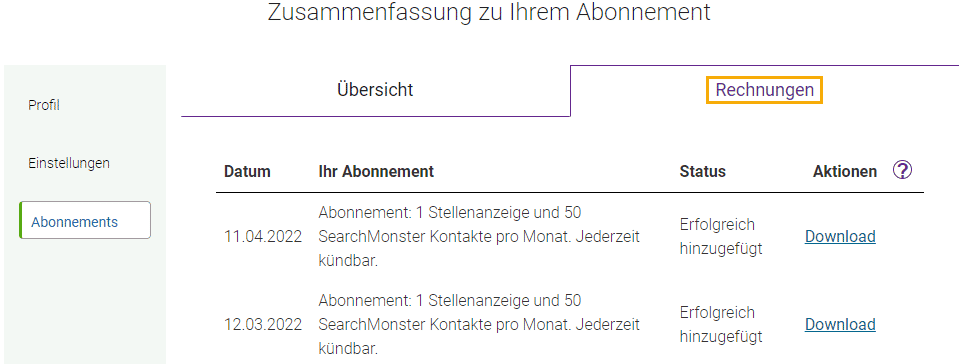
Task: Click first row Erfolgreich hinzugefügt status
Action: point(721,236)
